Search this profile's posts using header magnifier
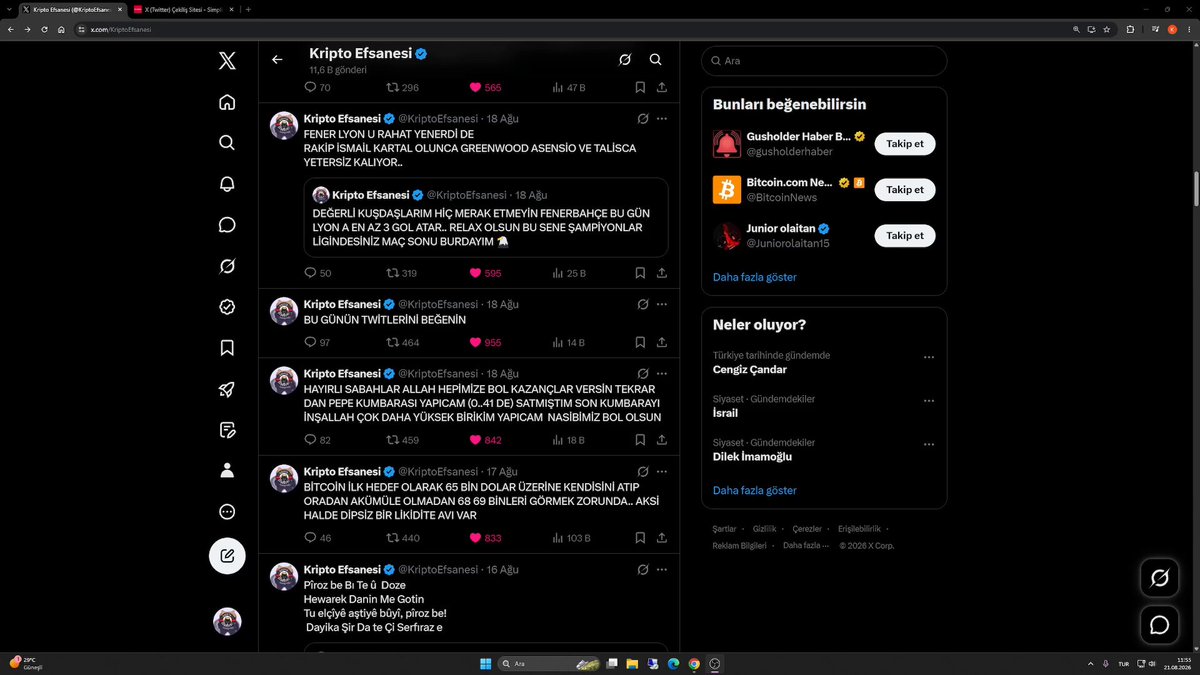 click(x=656, y=60)
